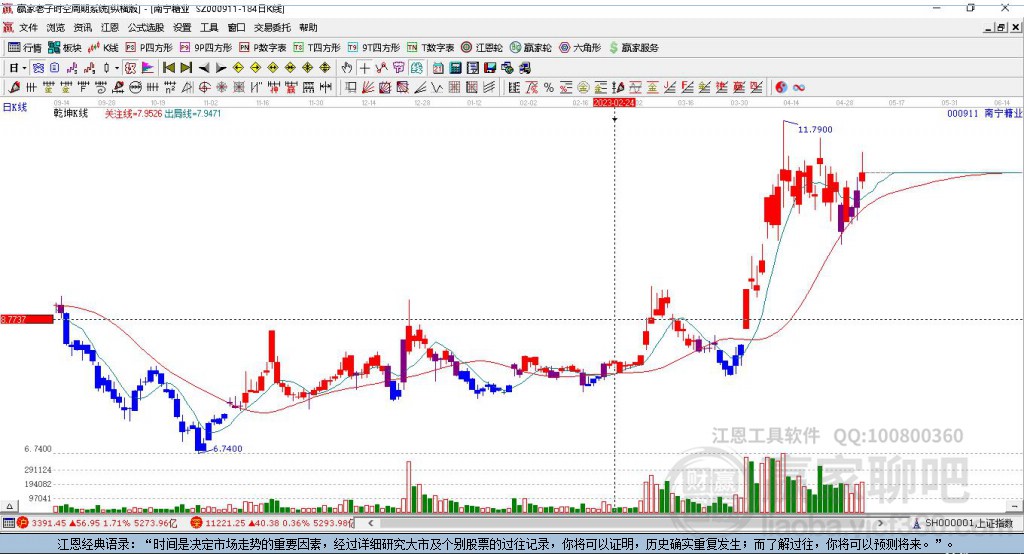Open the 9T四方形 tool

coord(374,48)
